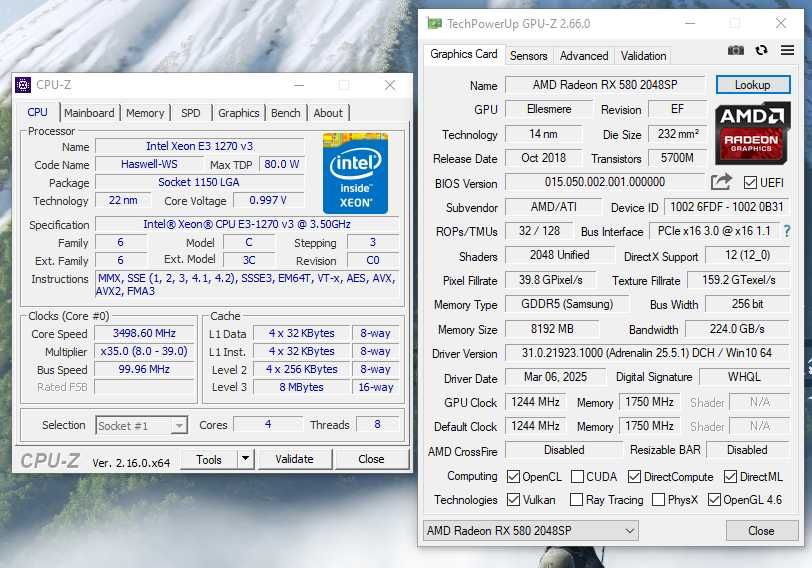This screenshot has height=568, width=812.
Task: Click the Close button in GPU-Z
Action: [761, 531]
